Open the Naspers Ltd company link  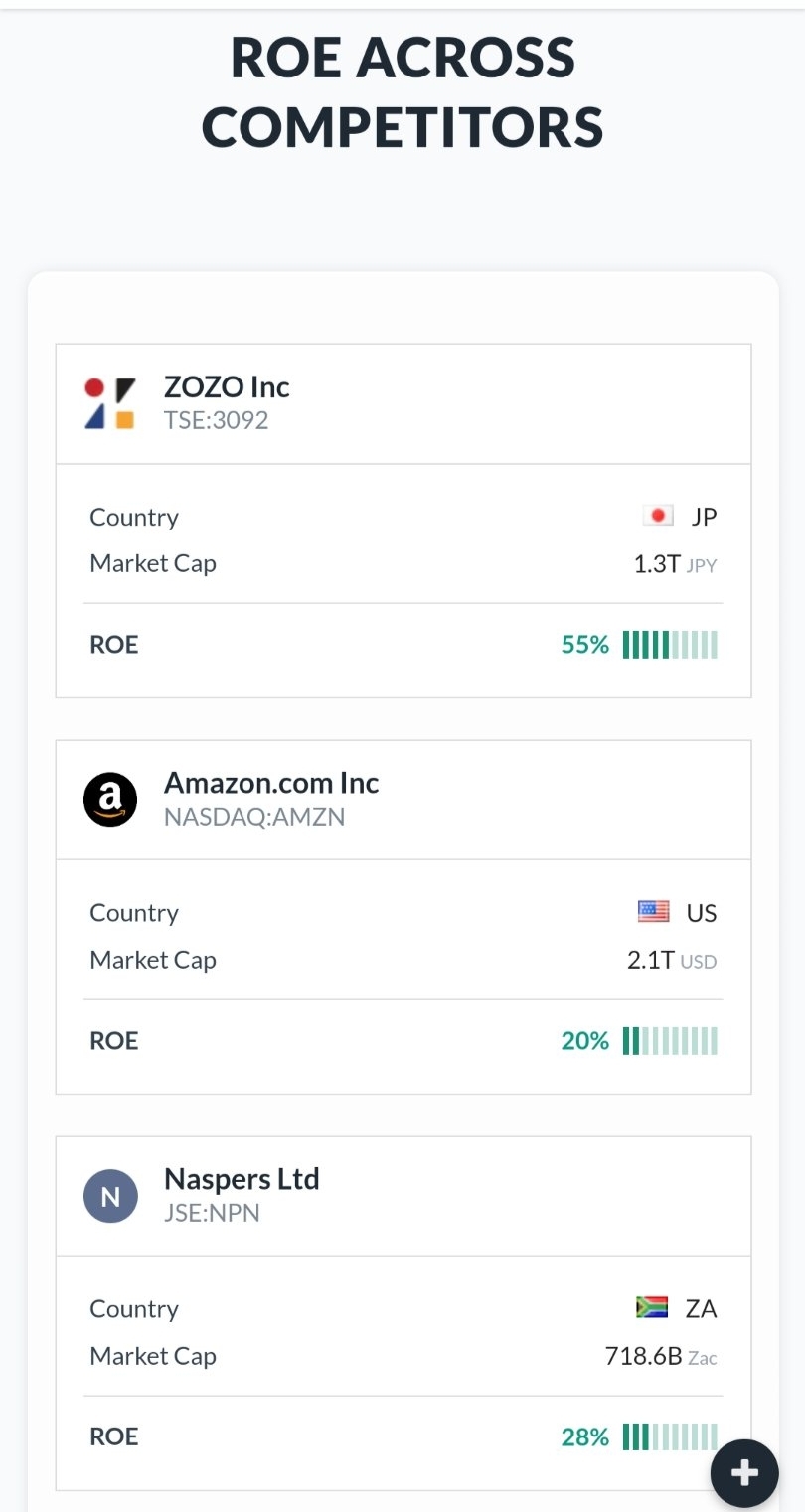point(241,1179)
